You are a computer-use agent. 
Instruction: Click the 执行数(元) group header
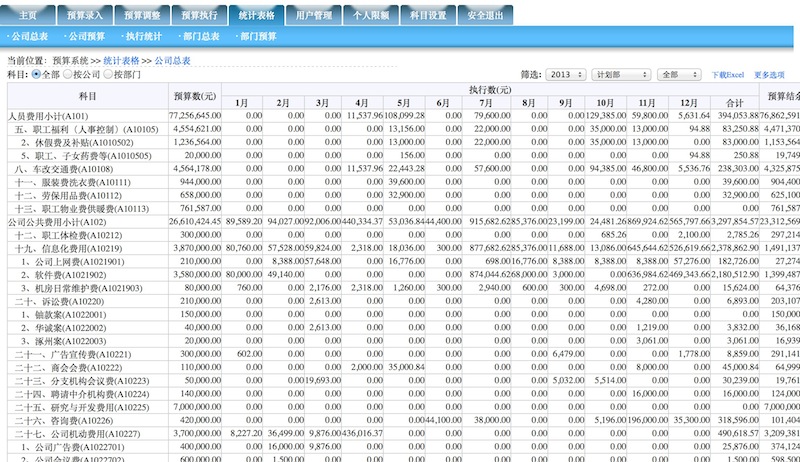pos(490,90)
